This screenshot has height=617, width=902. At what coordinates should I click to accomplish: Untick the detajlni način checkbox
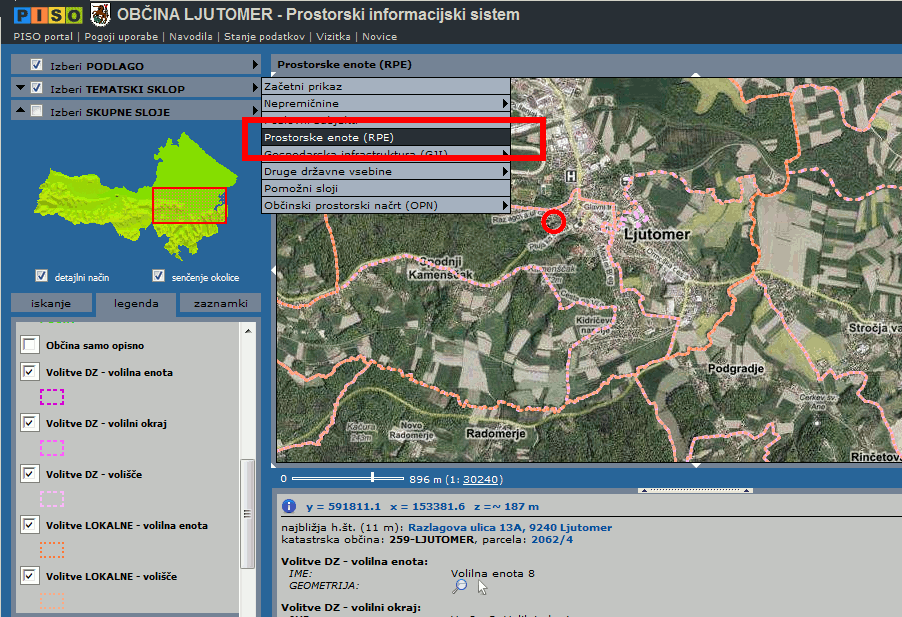41,277
